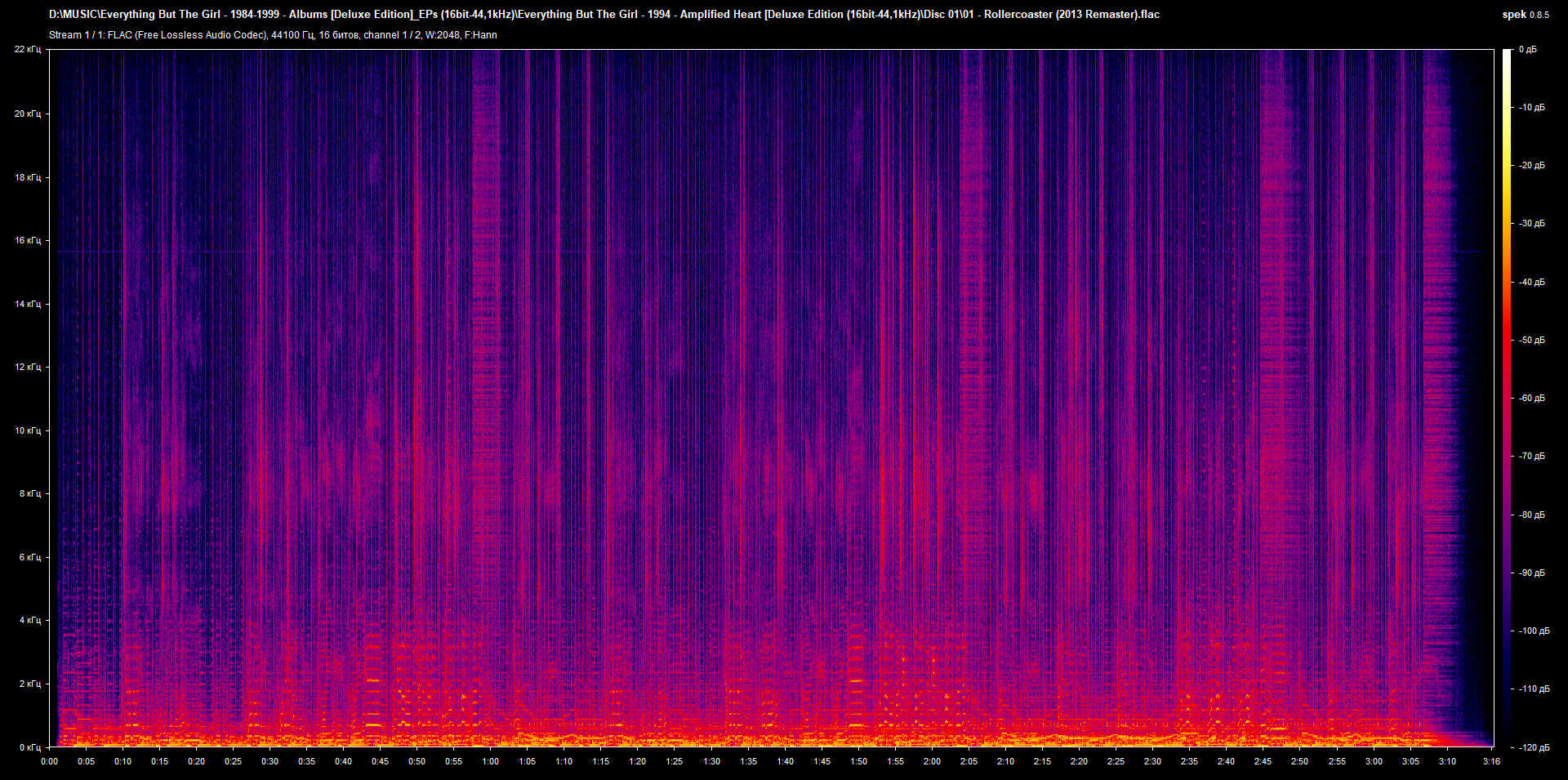Click the '10 кГц' frequency axis label

point(28,430)
